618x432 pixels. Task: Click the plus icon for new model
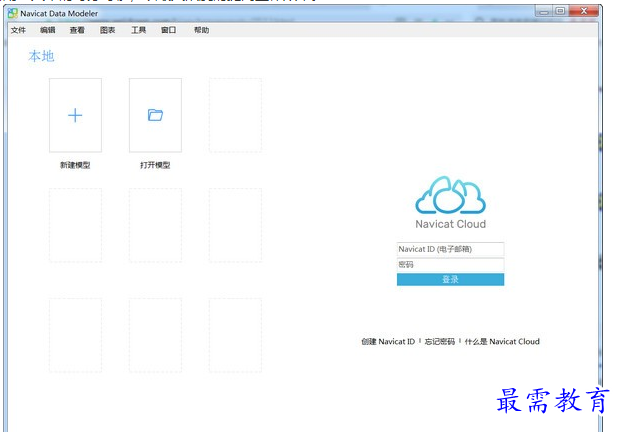(75, 115)
